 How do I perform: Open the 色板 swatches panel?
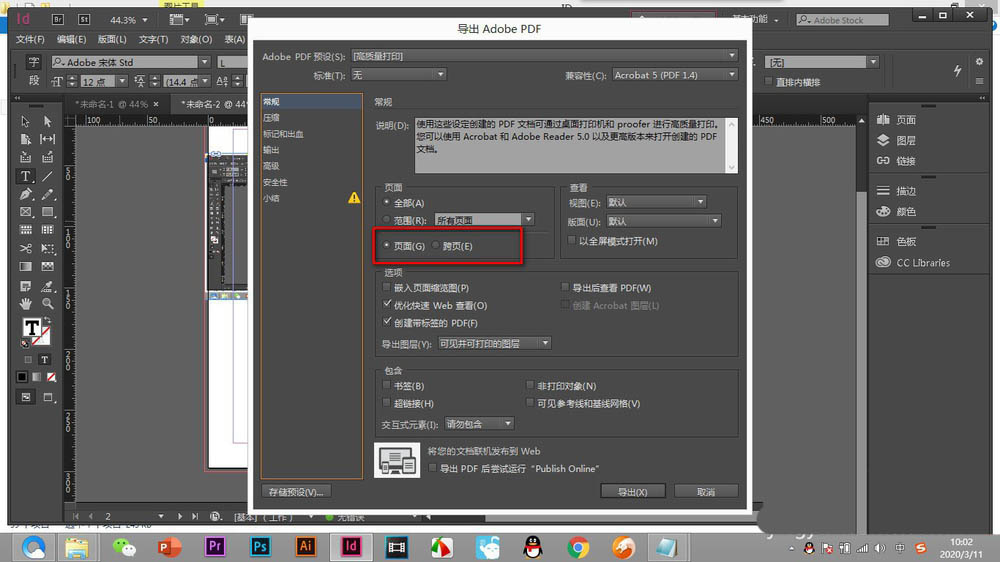coord(897,241)
